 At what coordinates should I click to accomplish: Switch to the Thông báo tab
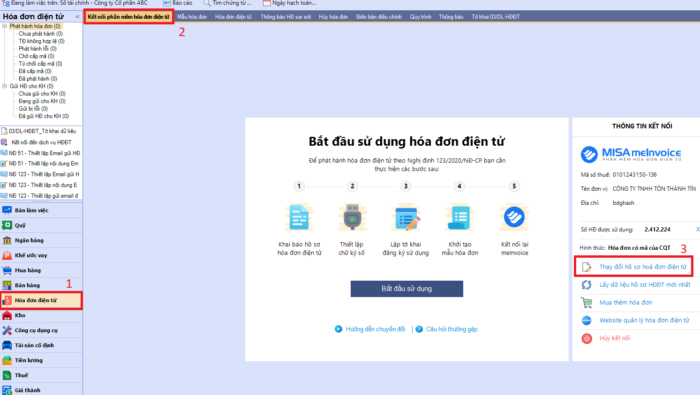pyautogui.click(x=451, y=17)
